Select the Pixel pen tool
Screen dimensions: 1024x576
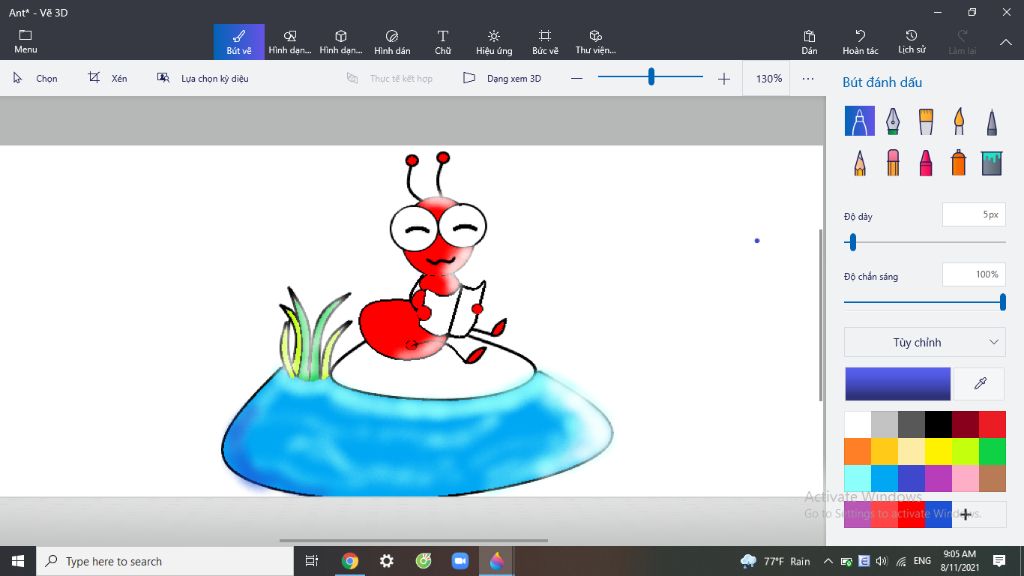click(991, 121)
